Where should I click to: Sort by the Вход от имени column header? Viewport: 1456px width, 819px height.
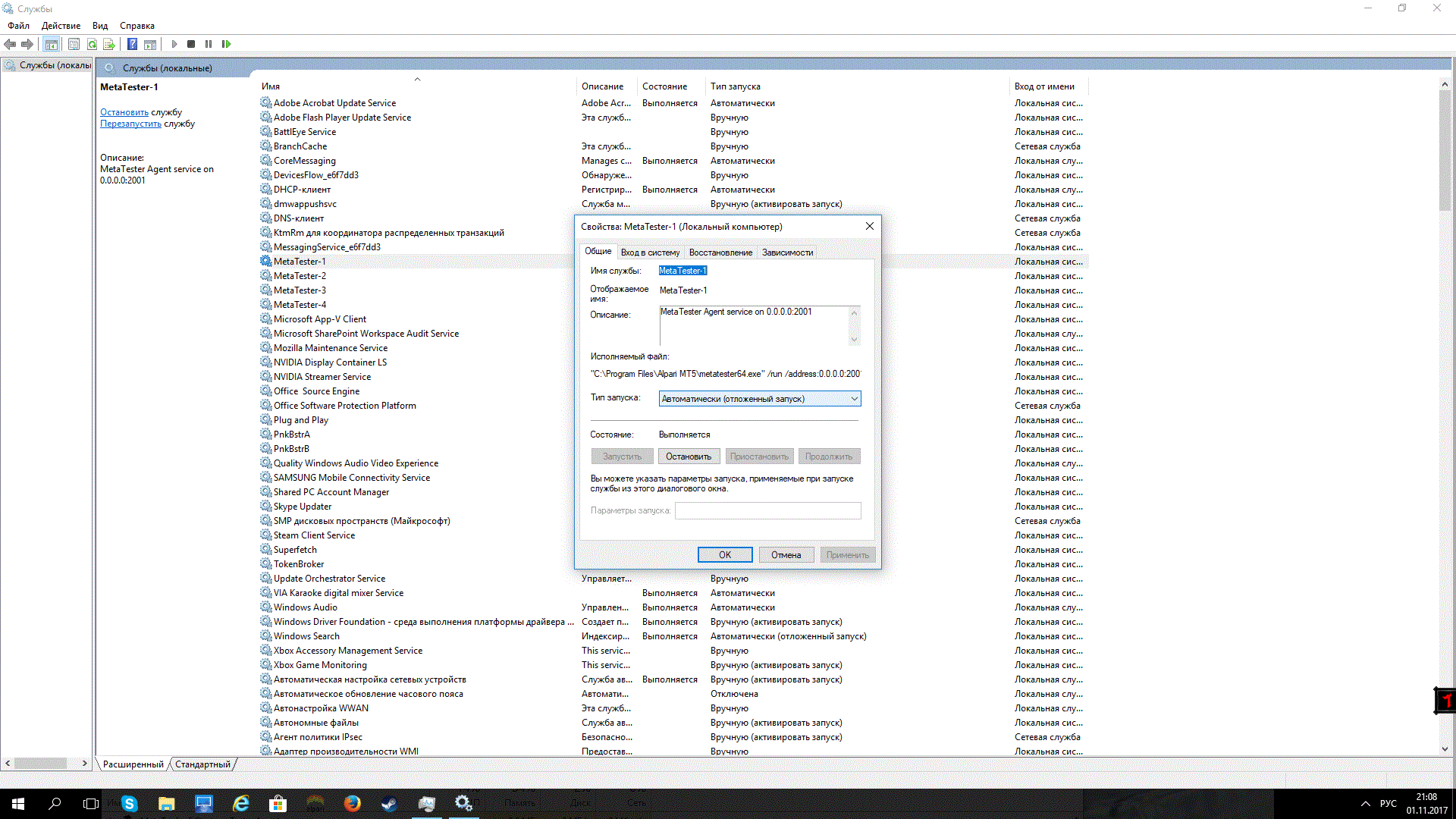click(x=1049, y=86)
